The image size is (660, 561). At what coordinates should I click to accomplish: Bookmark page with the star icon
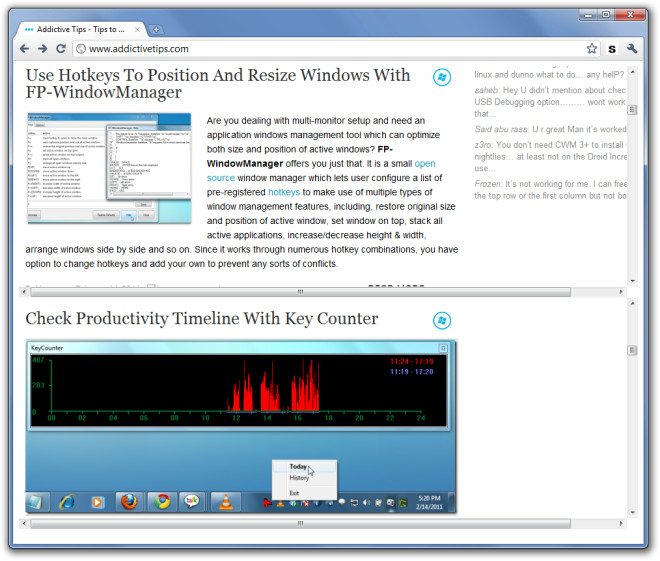[x=592, y=49]
